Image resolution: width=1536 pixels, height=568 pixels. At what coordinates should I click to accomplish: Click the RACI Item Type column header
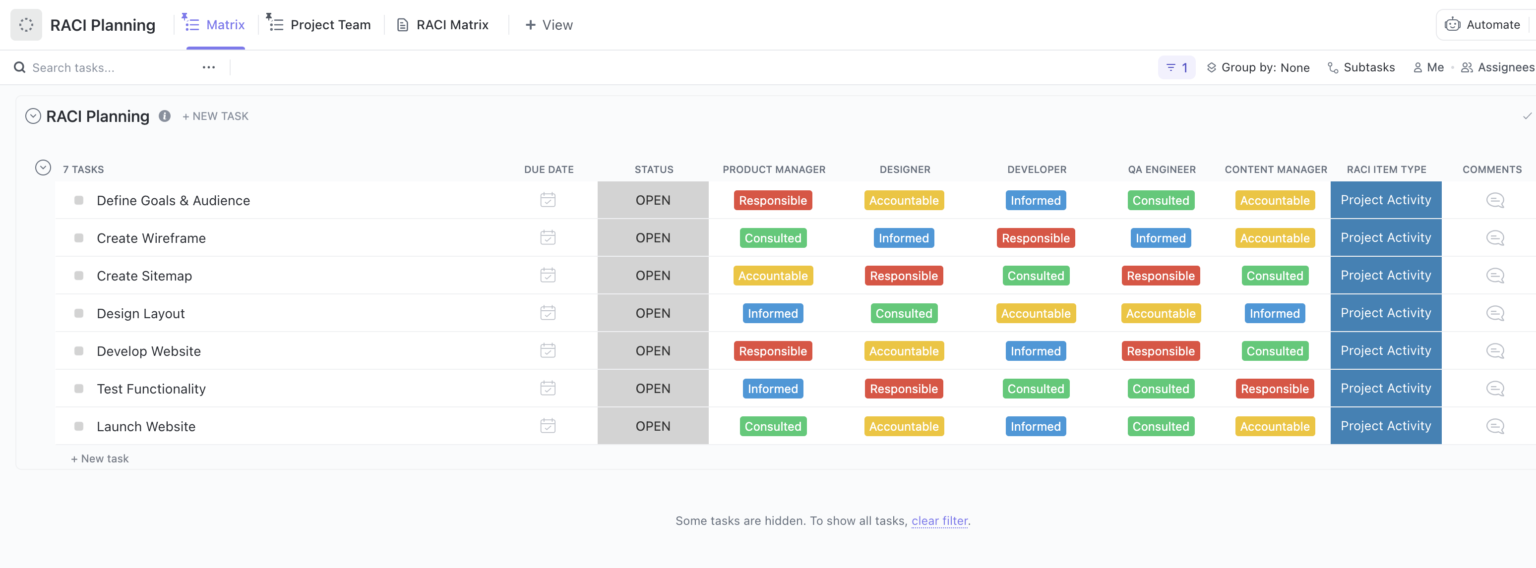(x=1386, y=170)
